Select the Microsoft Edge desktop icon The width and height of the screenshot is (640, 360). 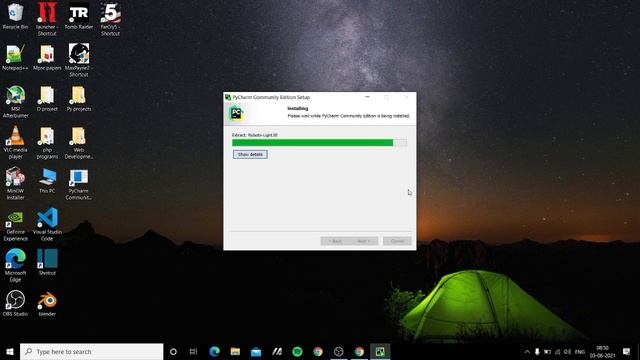click(15, 265)
